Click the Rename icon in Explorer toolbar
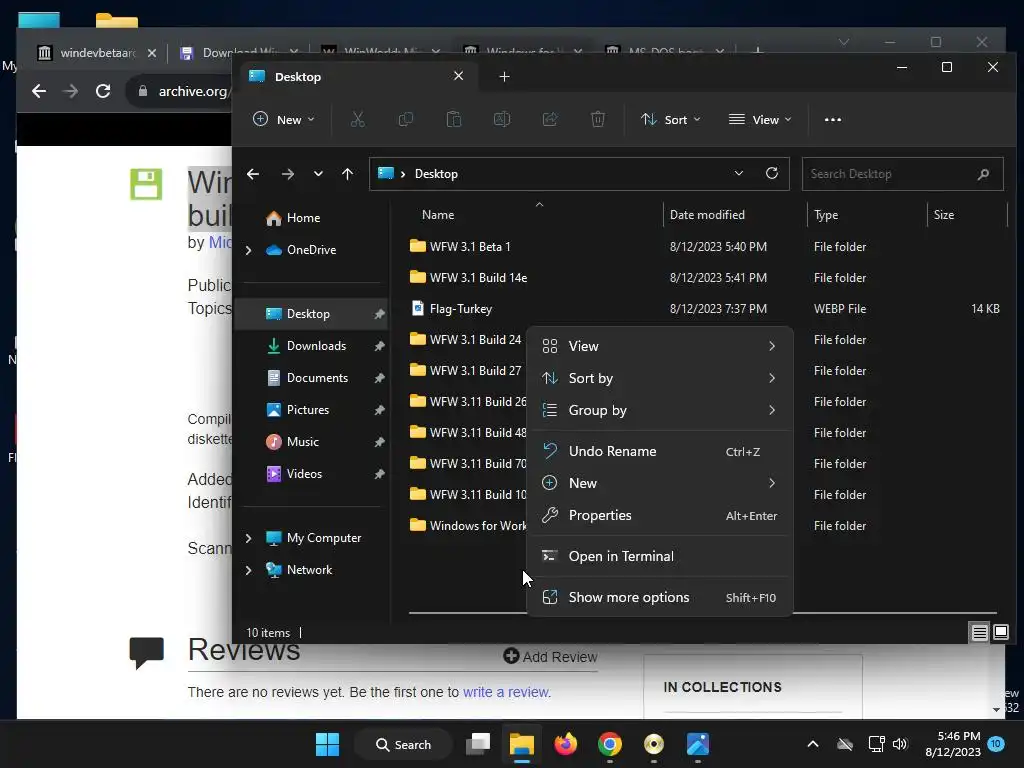Screen dimensions: 1024x768 coord(502,120)
